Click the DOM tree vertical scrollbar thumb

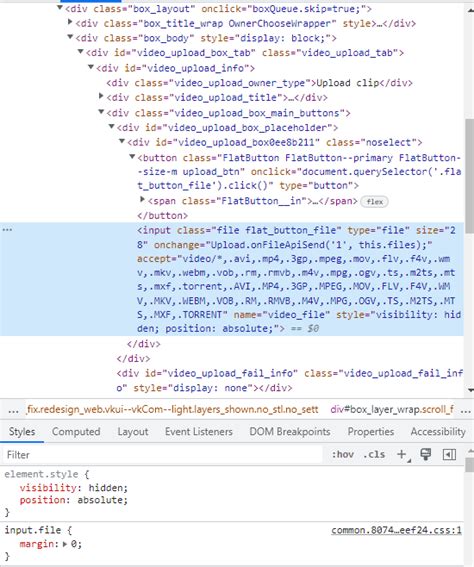469,176
